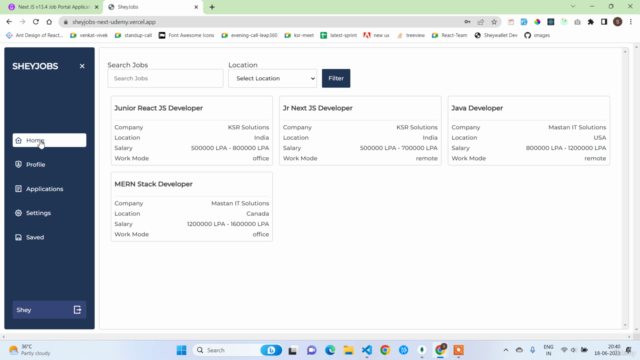Click the Settings gear icon in the sidebar
The height and width of the screenshot is (360, 640).
18,213
